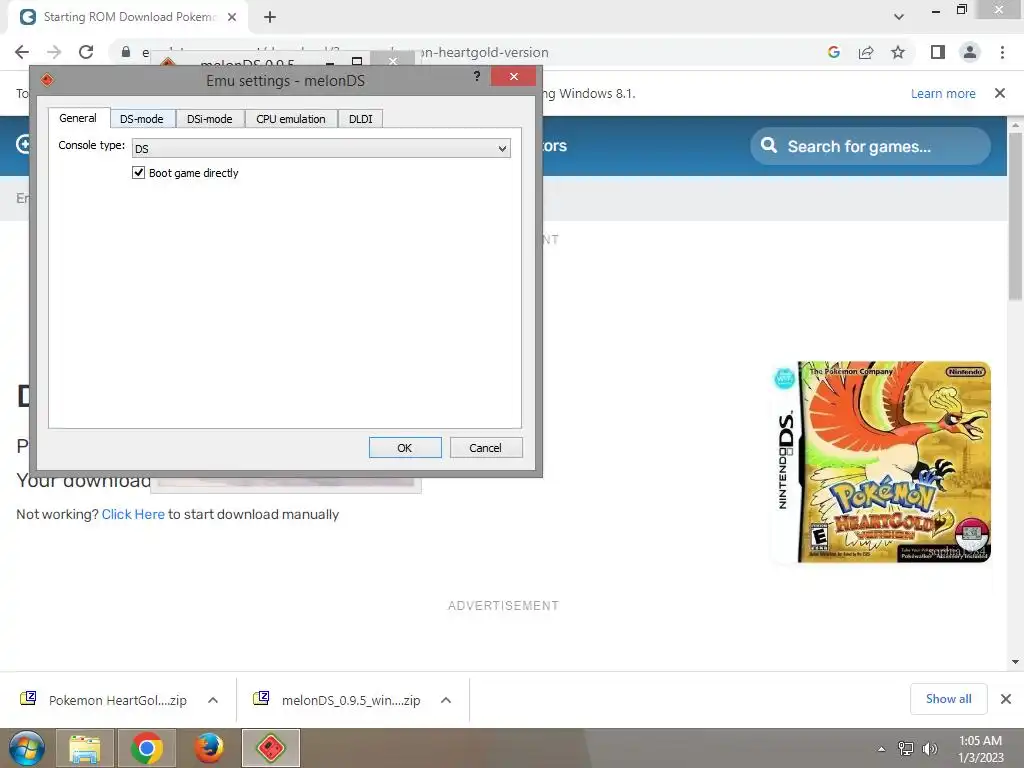The width and height of the screenshot is (1024, 768).
Task: Open Chrome from the taskbar
Action: [x=146, y=748]
